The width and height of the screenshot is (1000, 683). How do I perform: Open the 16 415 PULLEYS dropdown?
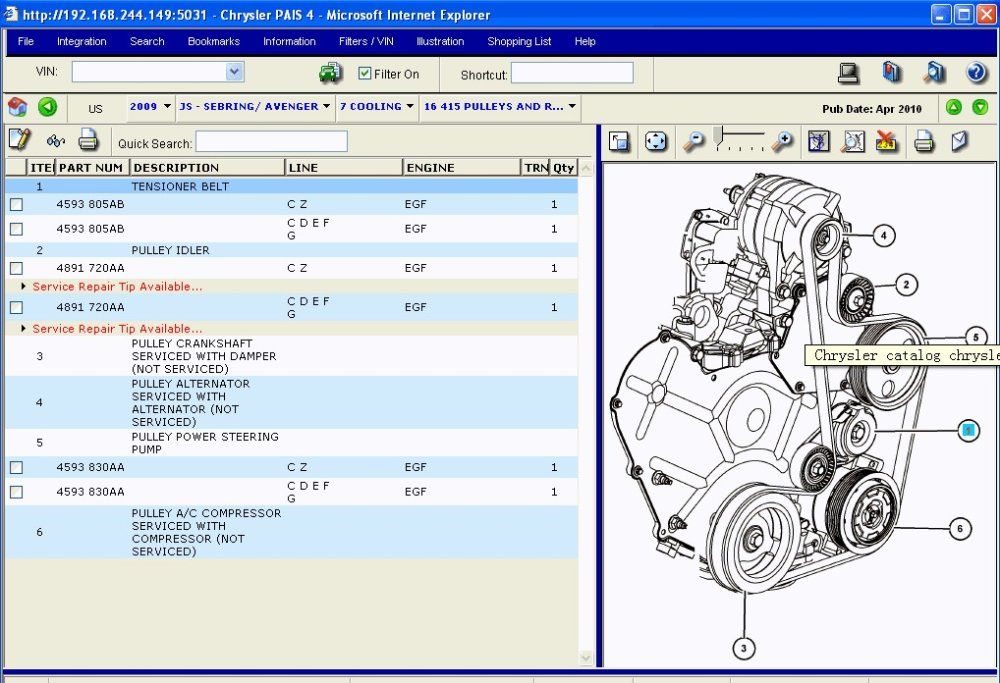[x=500, y=106]
